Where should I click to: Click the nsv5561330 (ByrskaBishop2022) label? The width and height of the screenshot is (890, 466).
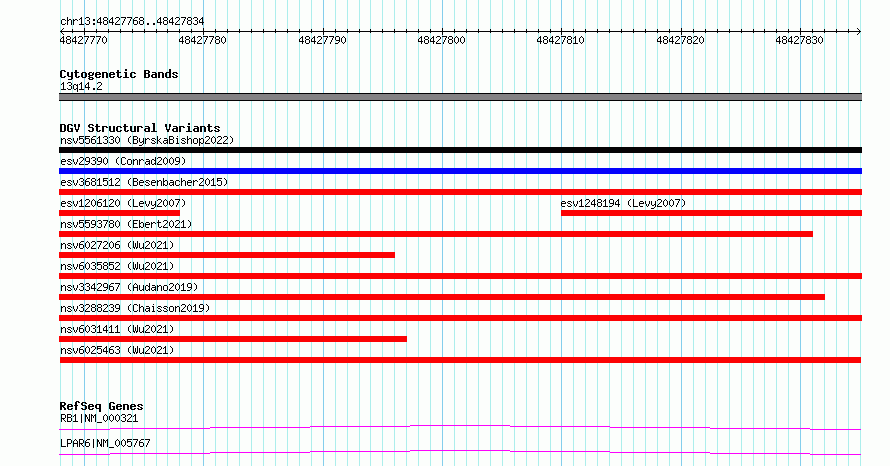tap(147, 140)
